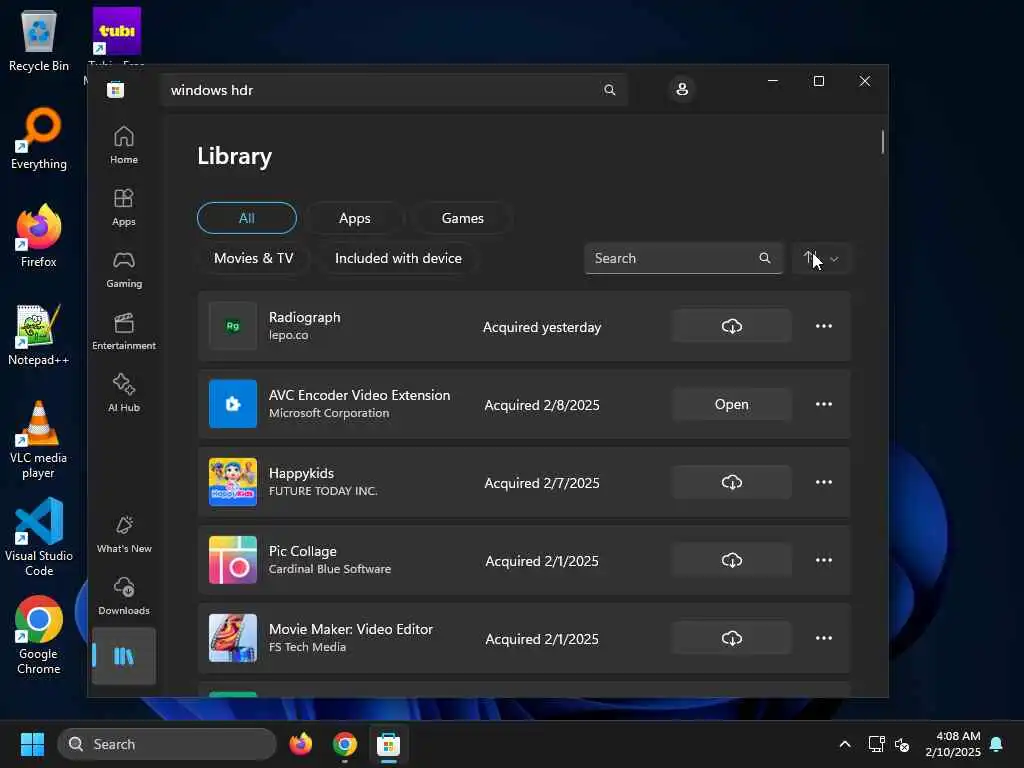Open more options for Happykids
This screenshot has height=768, width=1024.
[824, 482]
